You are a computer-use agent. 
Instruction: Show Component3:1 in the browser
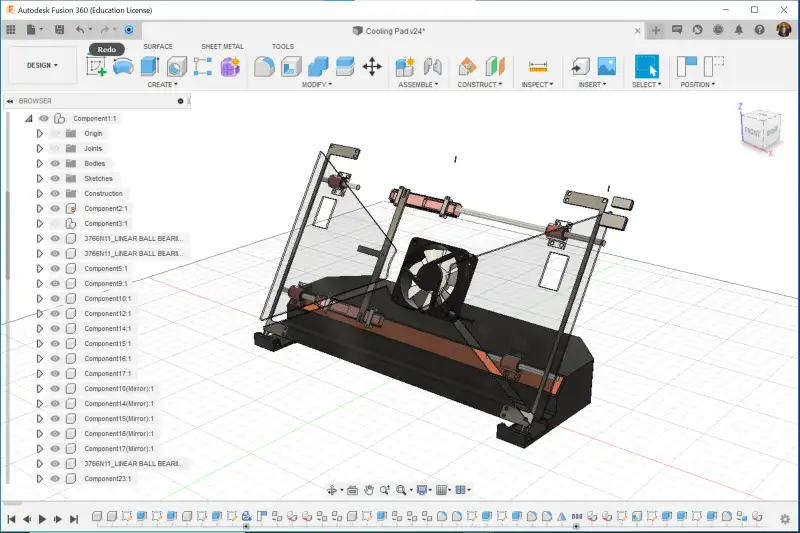[55, 223]
